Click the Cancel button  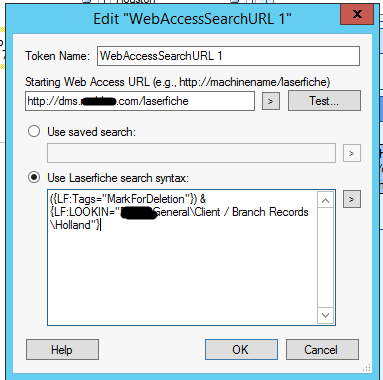coord(322,350)
